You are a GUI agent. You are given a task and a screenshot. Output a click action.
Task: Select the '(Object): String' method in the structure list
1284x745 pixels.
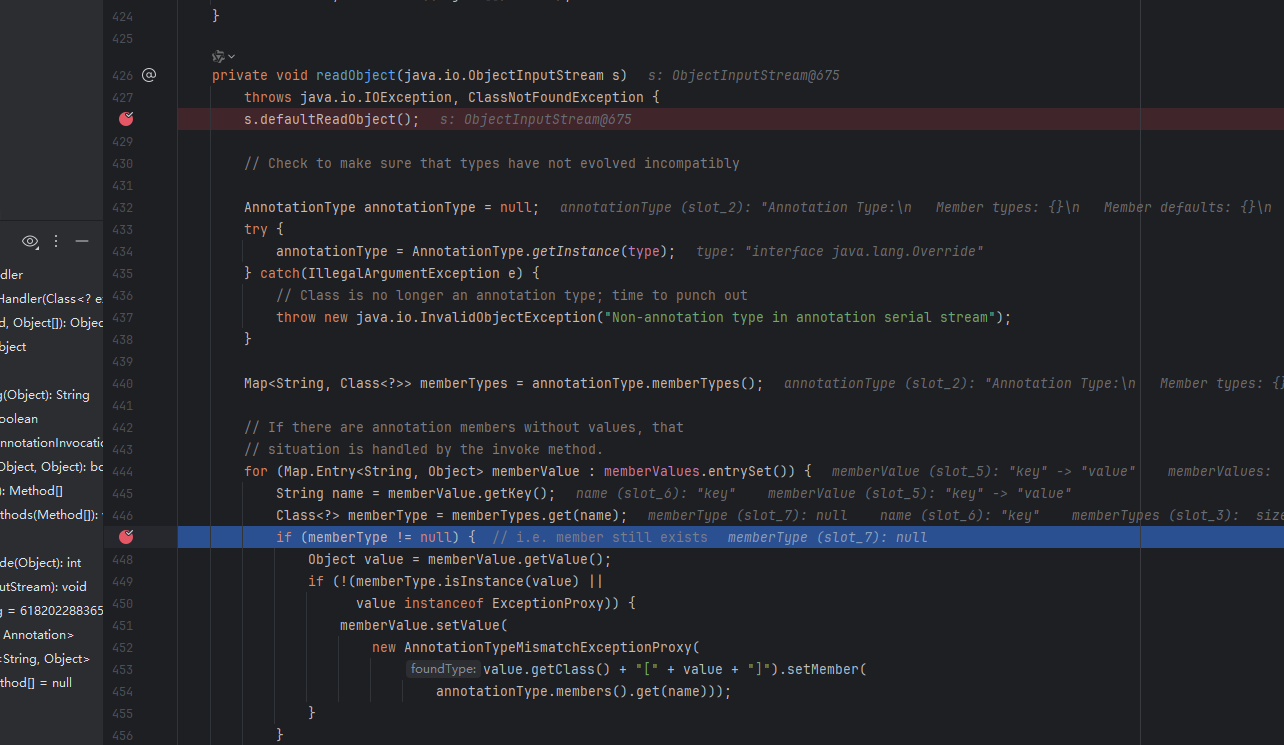45,395
